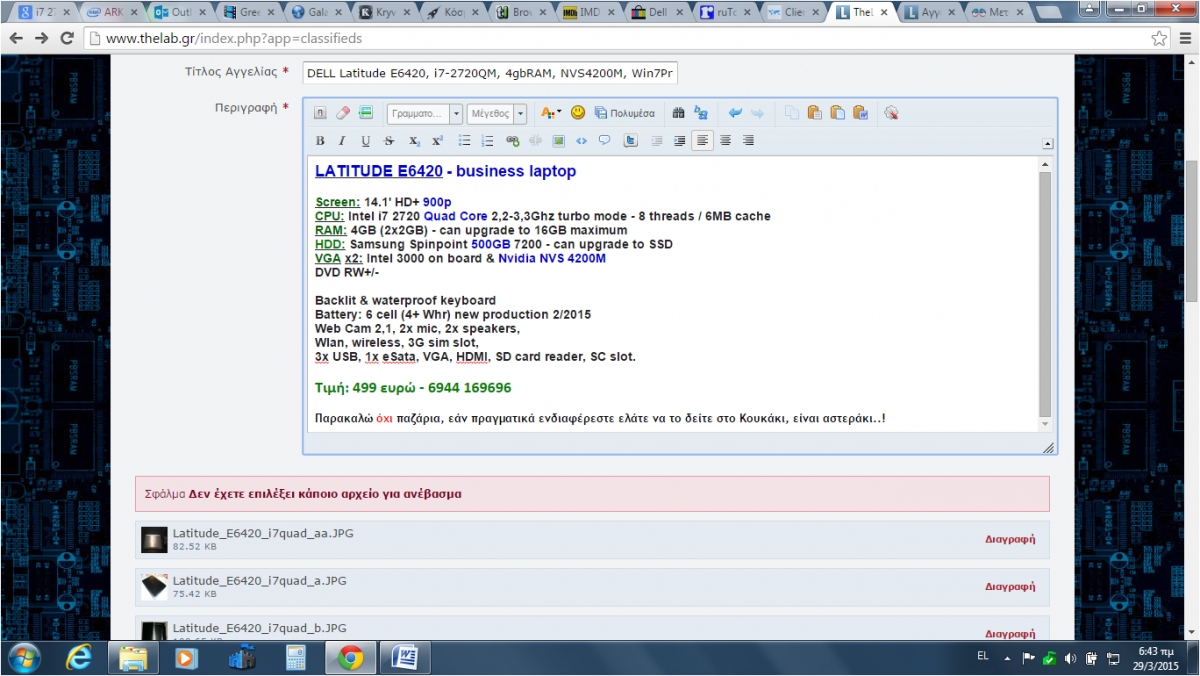Open the smiley emoticon picker
Screen dimensions: 1200x676
pyautogui.click(x=578, y=113)
